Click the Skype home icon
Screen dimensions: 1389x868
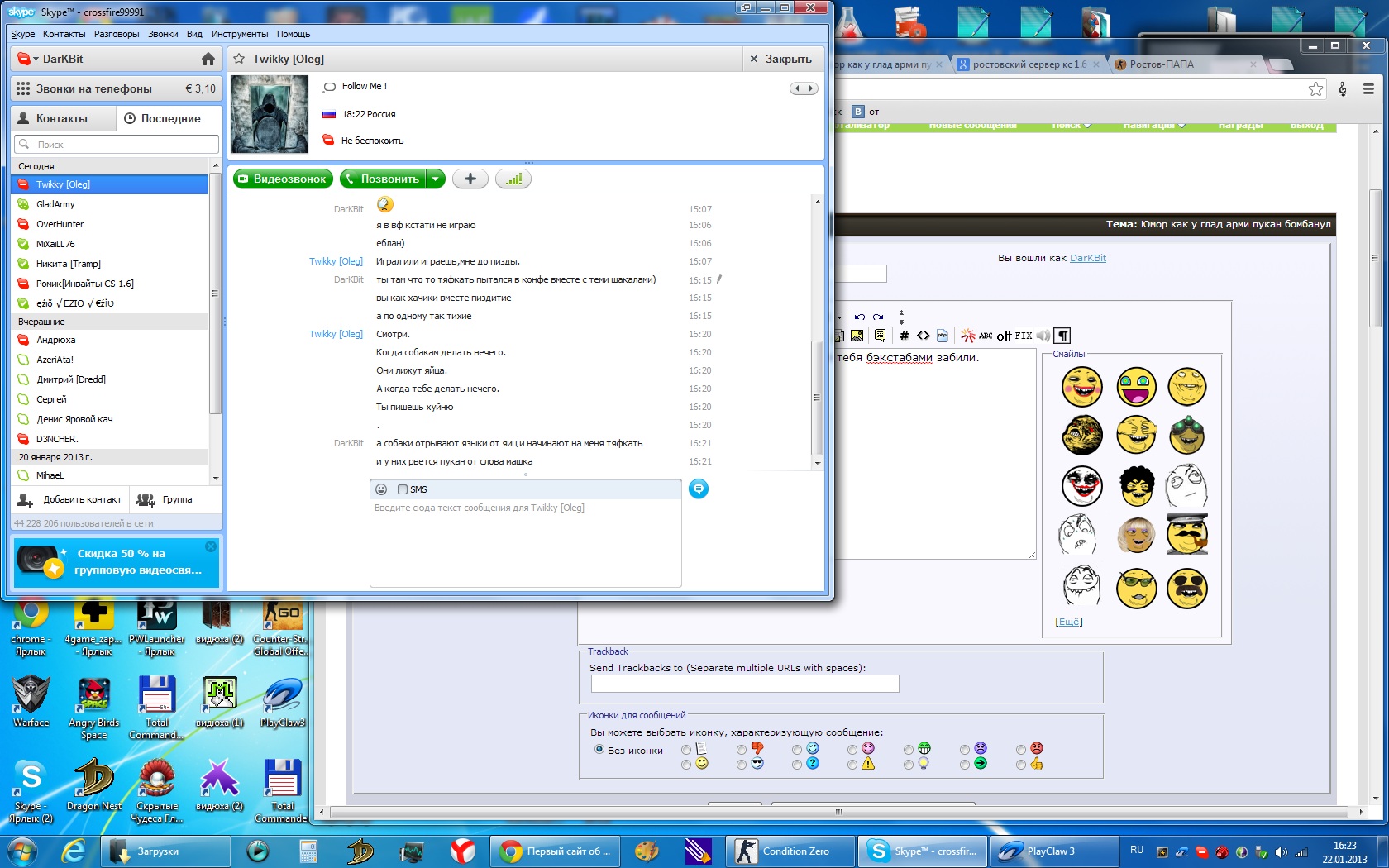[x=208, y=60]
